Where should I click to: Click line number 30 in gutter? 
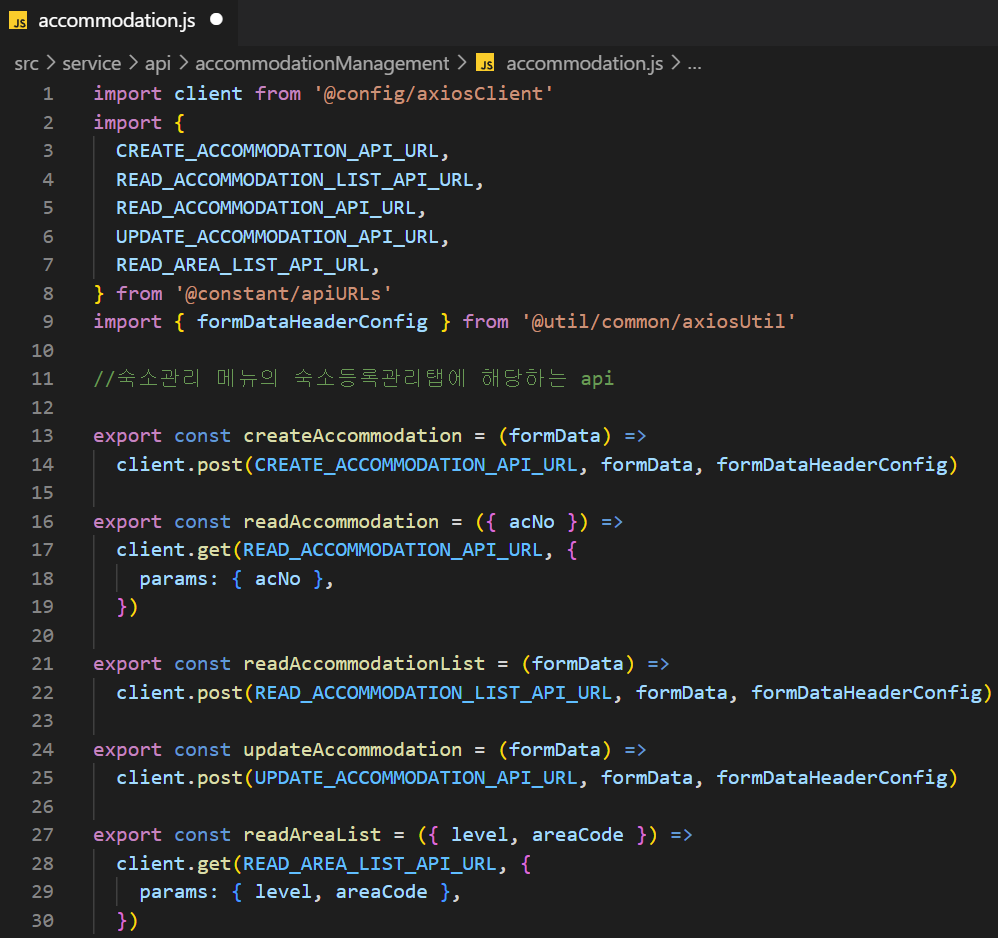click(x=43, y=921)
